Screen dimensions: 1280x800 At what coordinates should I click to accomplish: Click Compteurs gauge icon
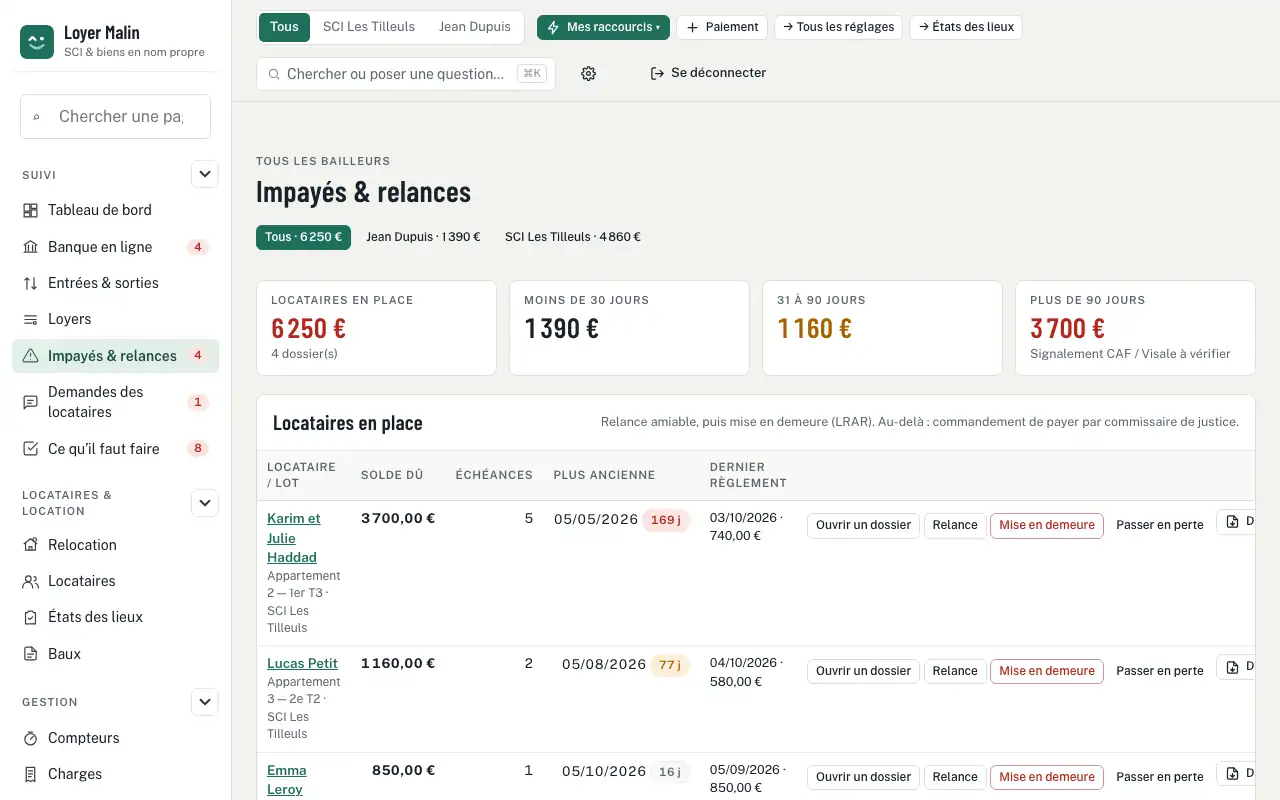30,738
